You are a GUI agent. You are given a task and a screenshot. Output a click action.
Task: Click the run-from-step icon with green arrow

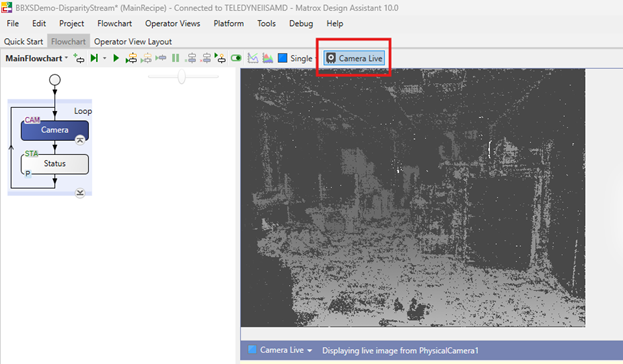pos(220,58)
